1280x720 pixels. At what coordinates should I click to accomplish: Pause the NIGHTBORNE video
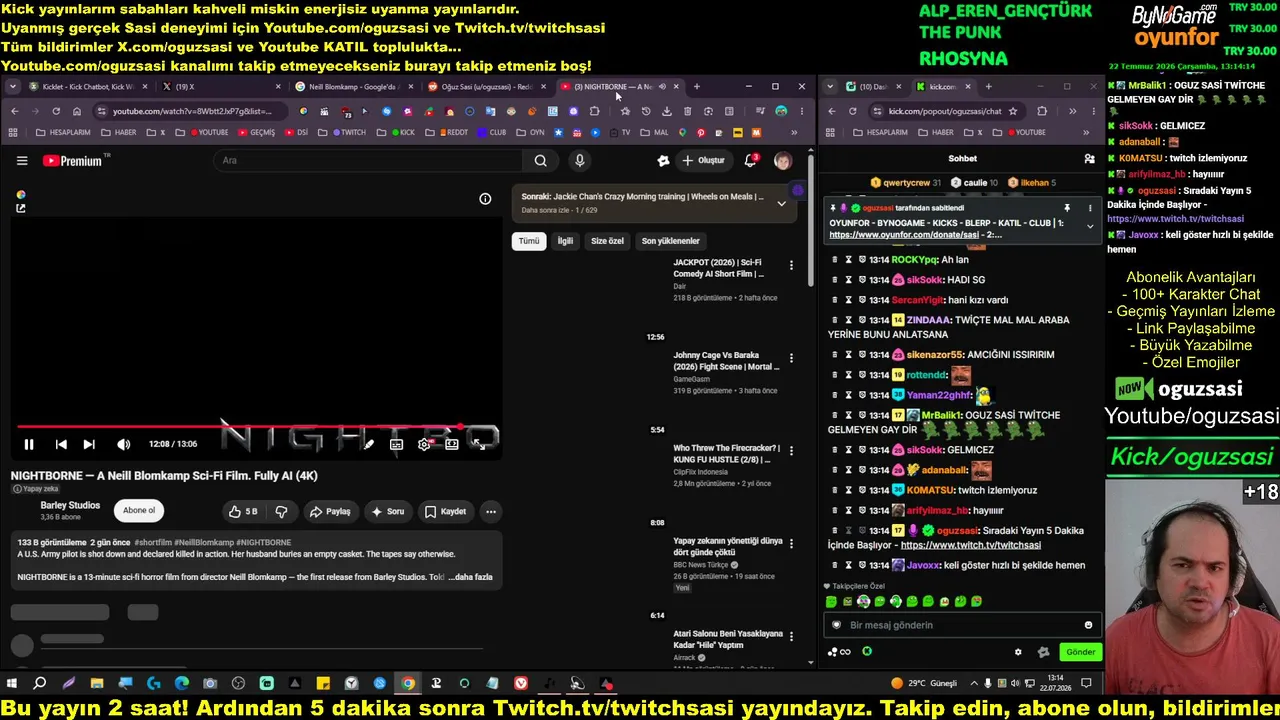click(29, 444)
